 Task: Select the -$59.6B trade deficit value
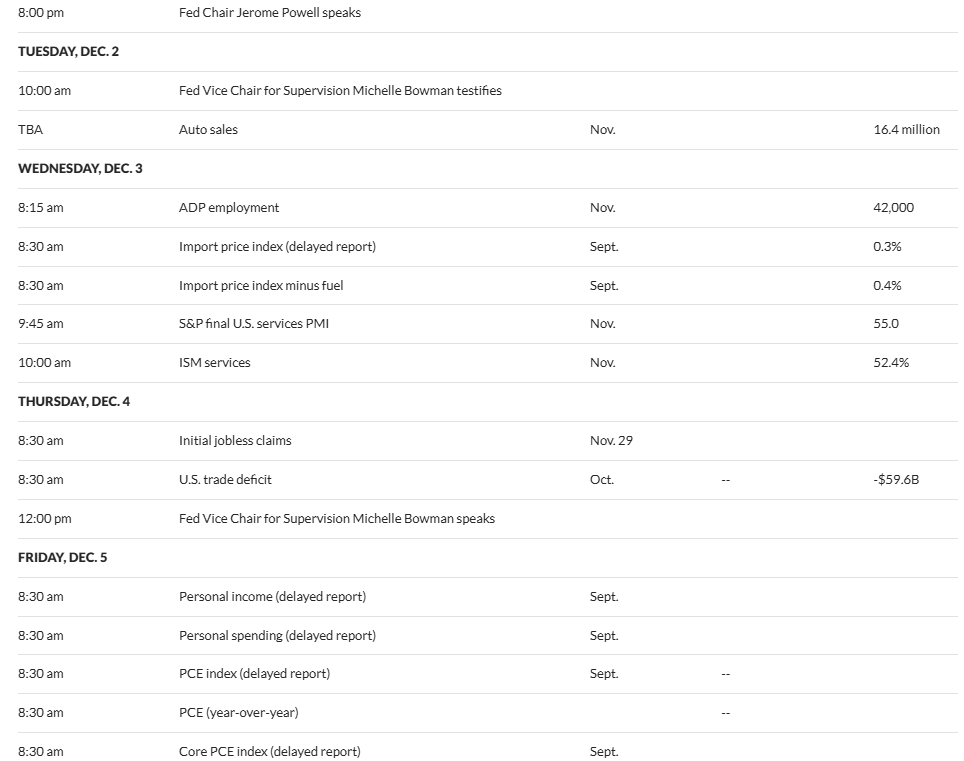click(896, 480)
